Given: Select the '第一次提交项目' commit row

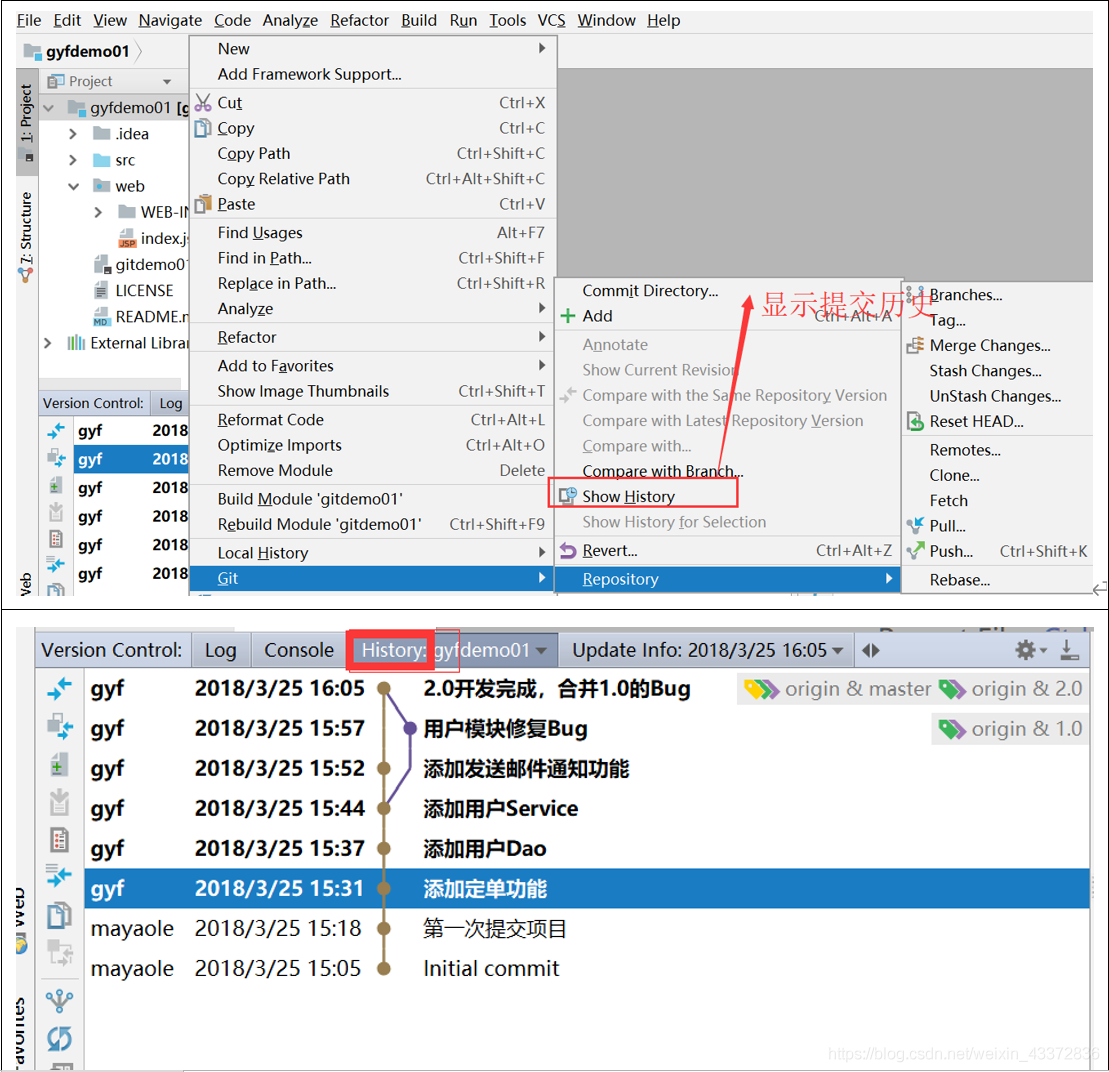Looking at the screenshot, I should point(586,928).
